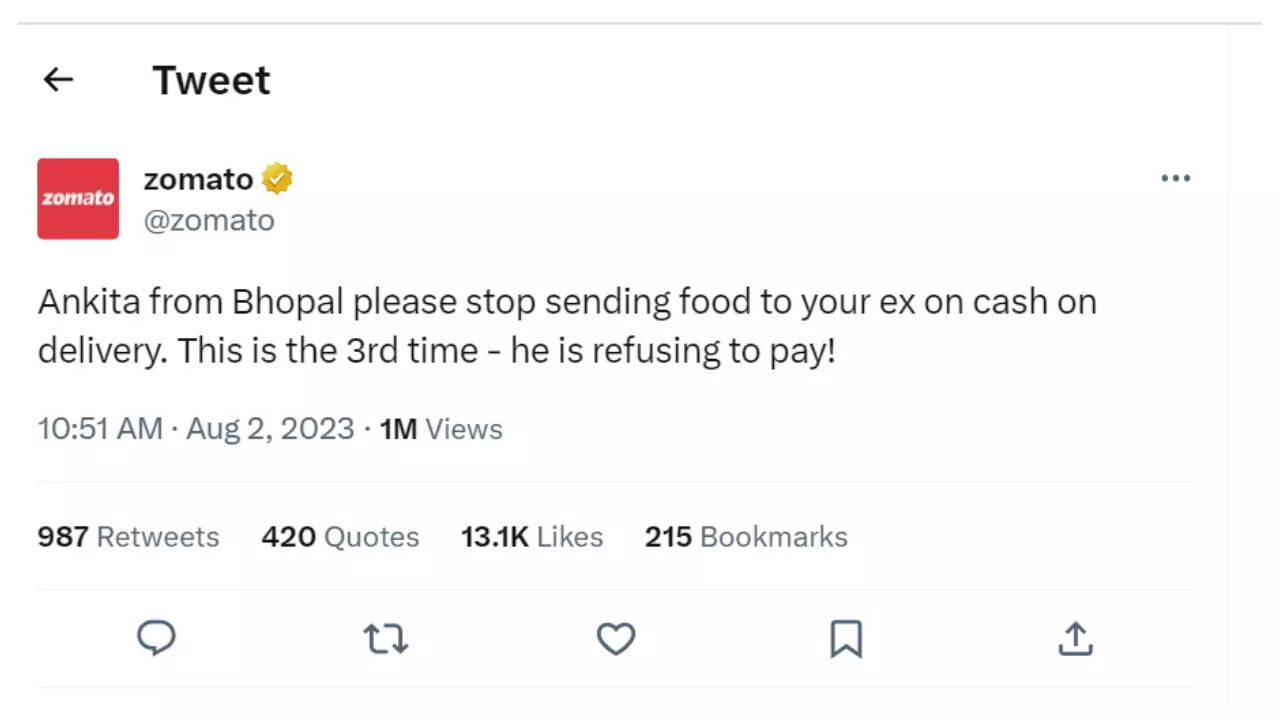
Task: Click the Tweet page header
Action: [x=211, y=80]
